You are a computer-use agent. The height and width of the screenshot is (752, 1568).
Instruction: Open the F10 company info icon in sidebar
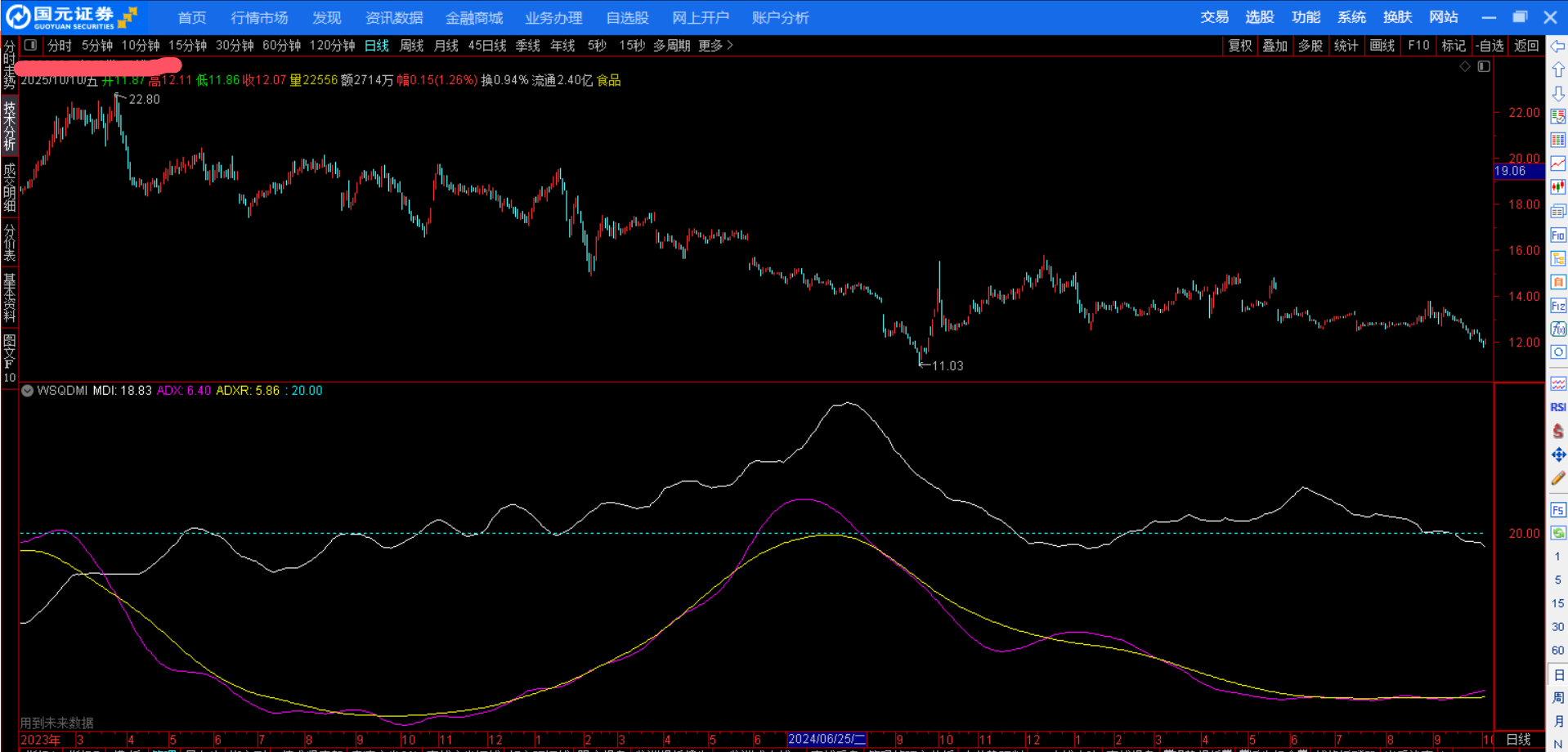[x=1558, y=235]
